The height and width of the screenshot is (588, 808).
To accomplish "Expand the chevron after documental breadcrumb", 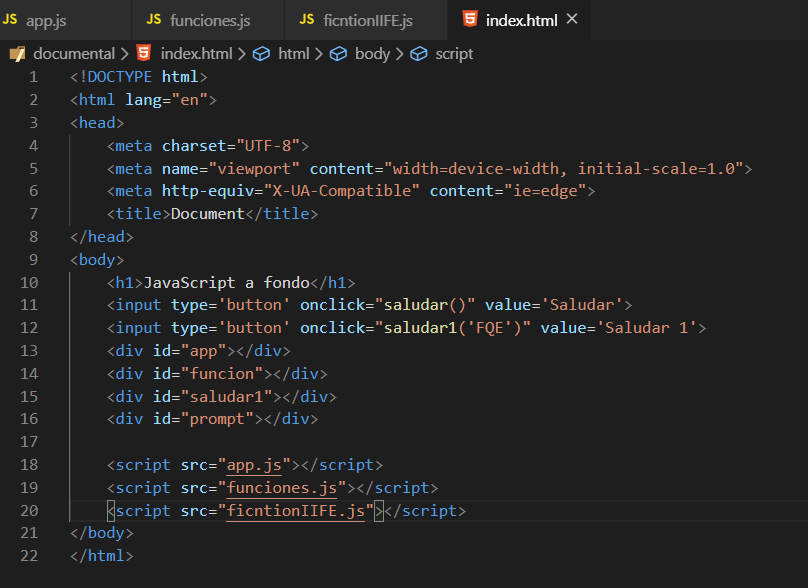I will [x=125, y=54].
